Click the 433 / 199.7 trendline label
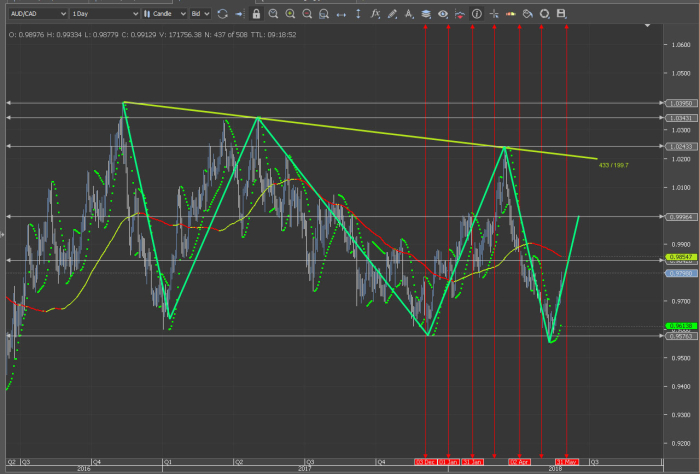 (x=613, y=166)
